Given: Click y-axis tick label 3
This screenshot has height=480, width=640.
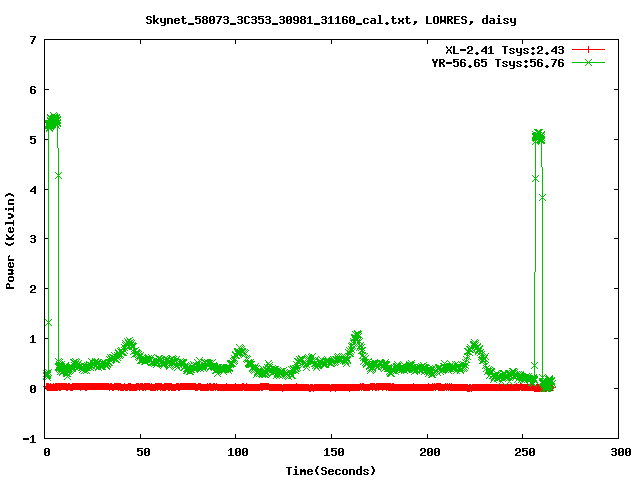Looking at the screenshot, I should tap(33, 239).
